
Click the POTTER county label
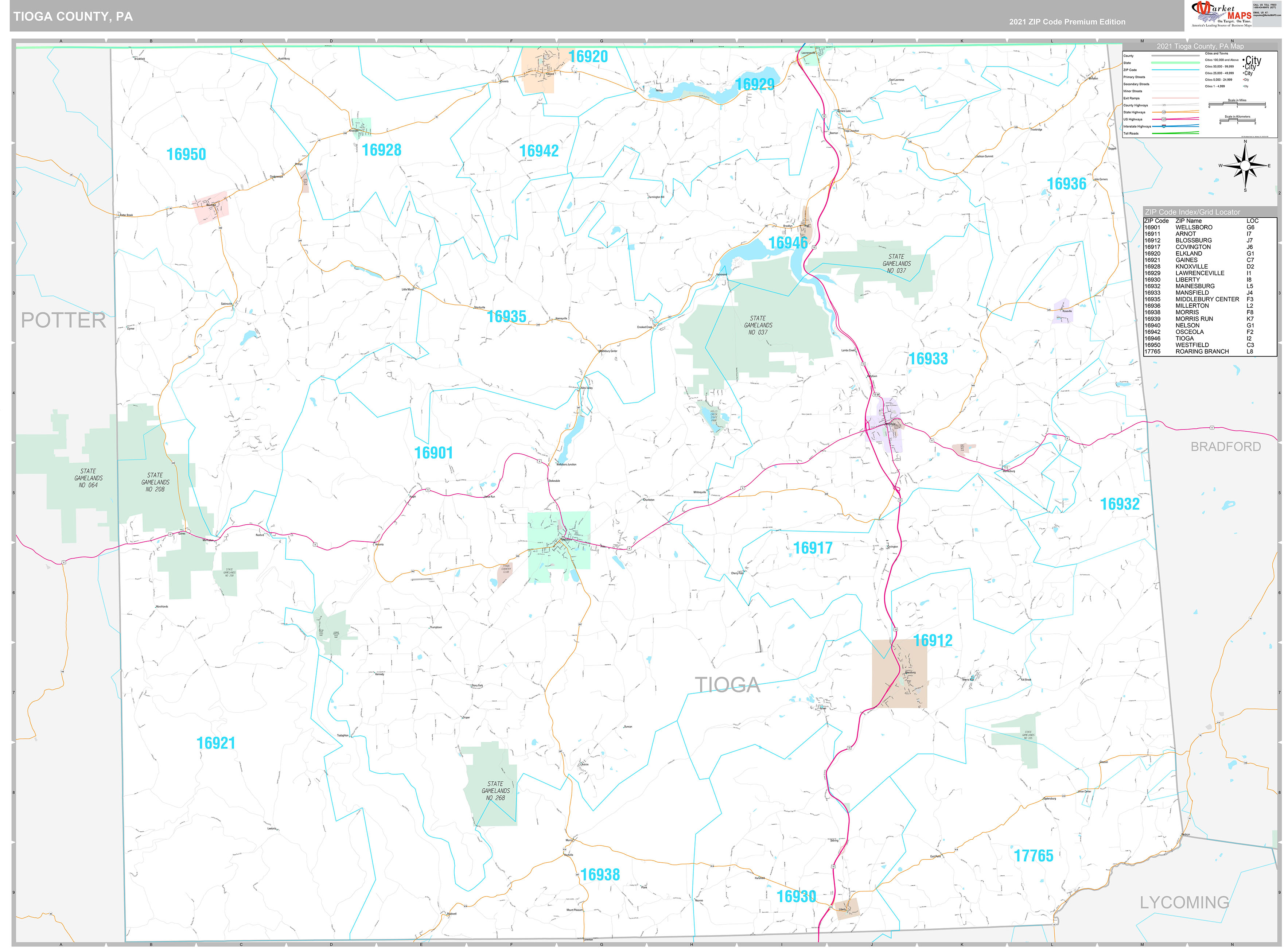pyautogui.click(x=64, y=320)
